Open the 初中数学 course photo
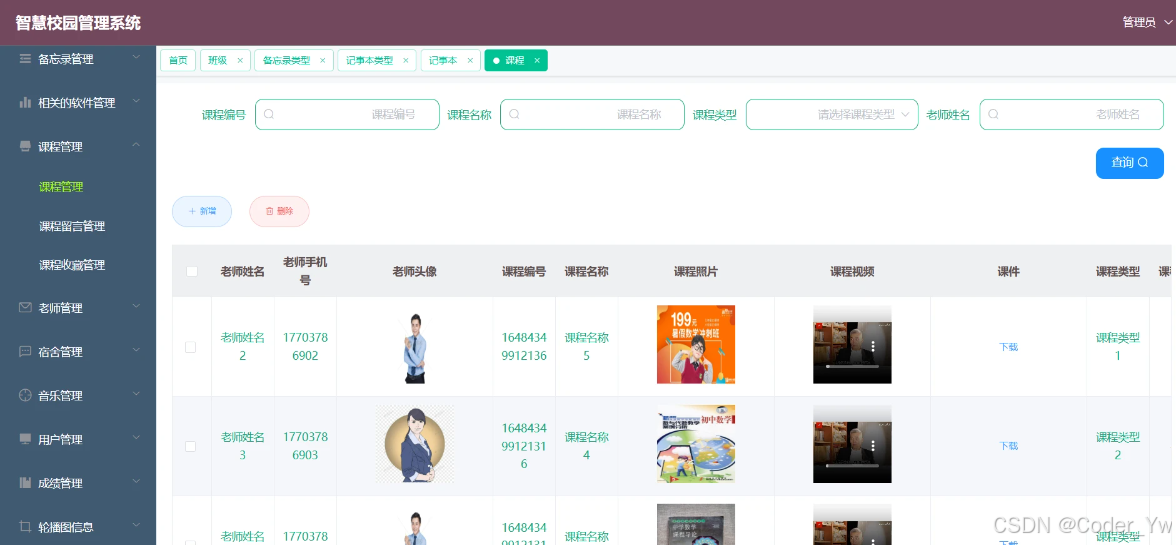This screenshot has width=1176, height=545. 696,444
